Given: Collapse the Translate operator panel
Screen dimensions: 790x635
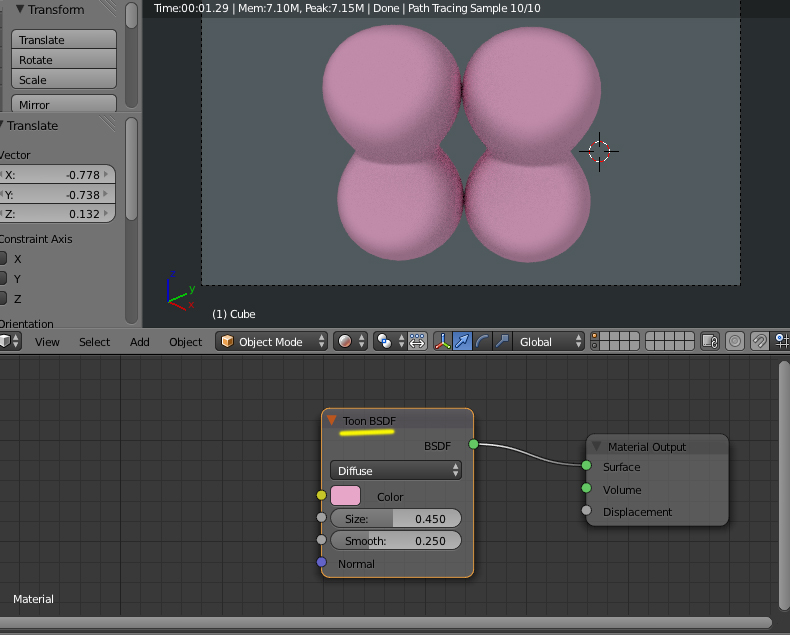Looking at the screenshot, I should (2, 124).
